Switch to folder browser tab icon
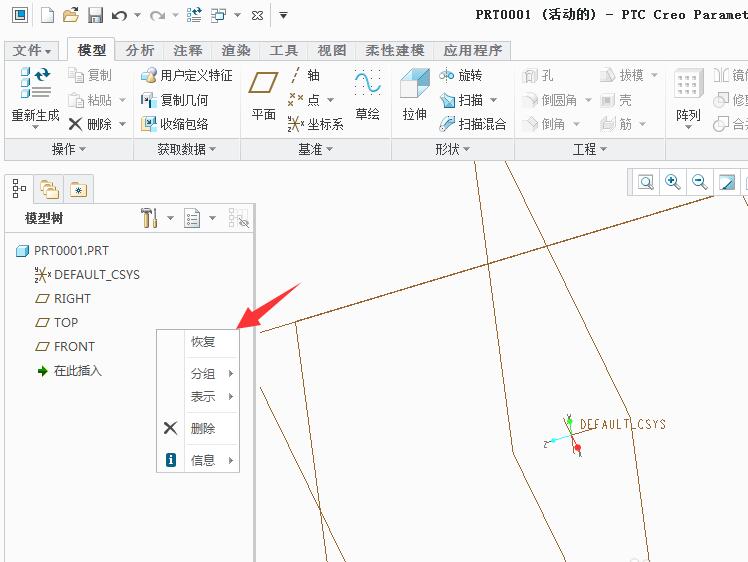The width and height of the screenshot is (748, 562). tap(49, 190)
